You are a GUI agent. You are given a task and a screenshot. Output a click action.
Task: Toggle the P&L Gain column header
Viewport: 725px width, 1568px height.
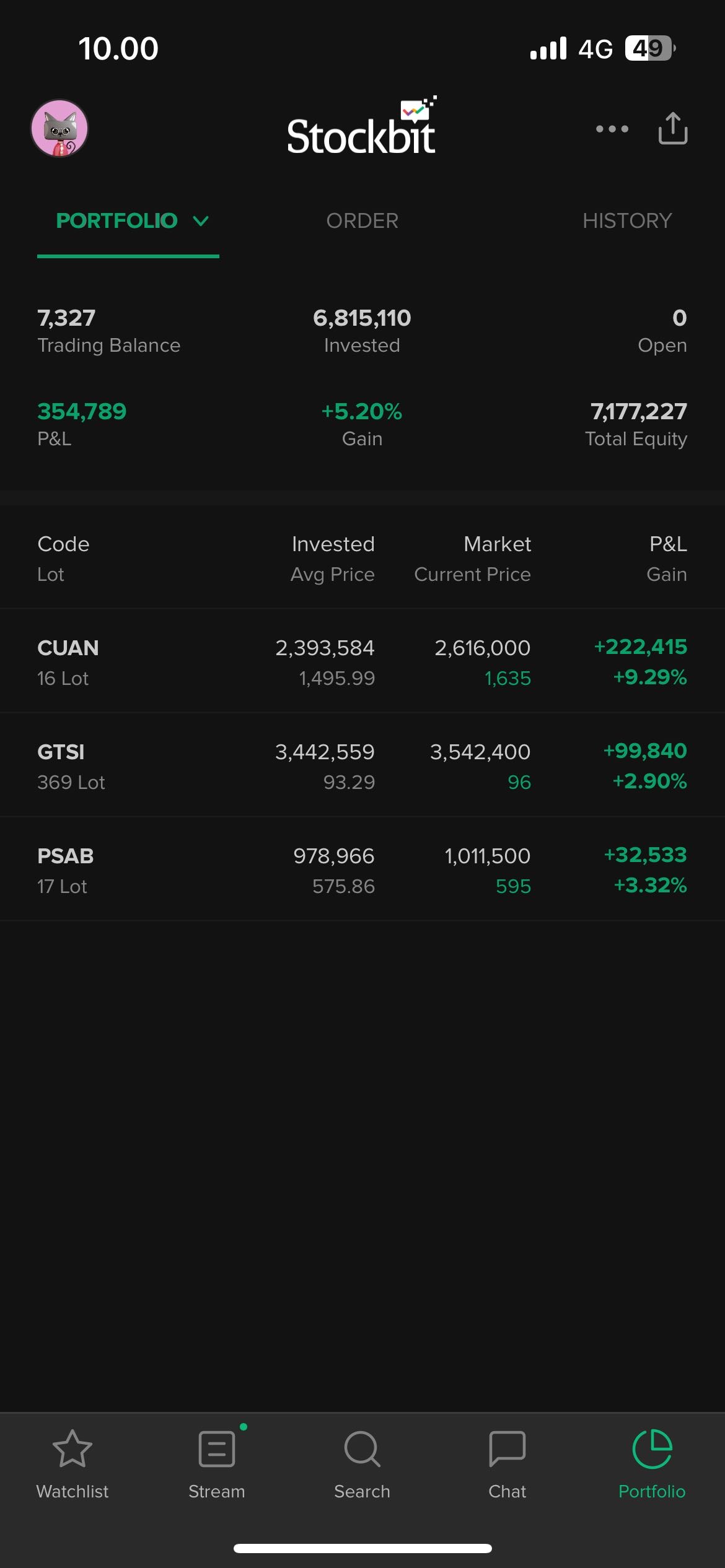(x=667, y=559)
